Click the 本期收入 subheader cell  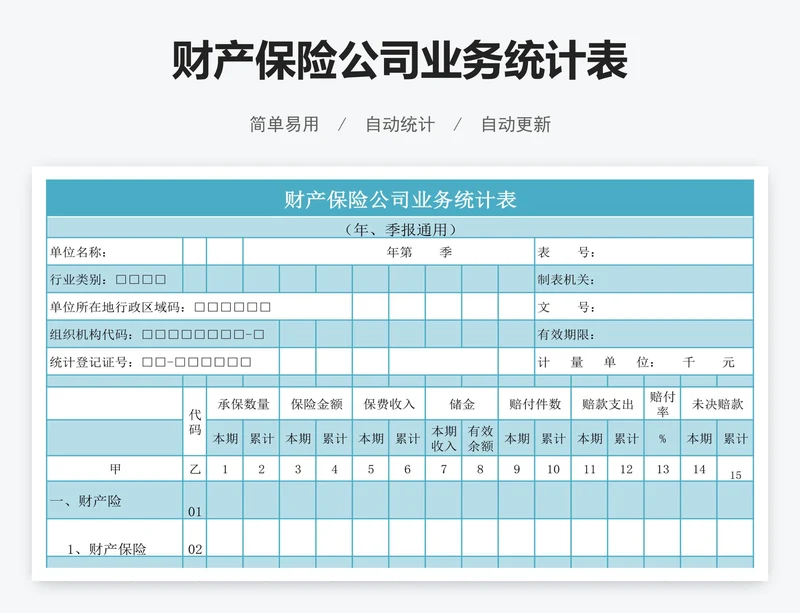coord(444,438)
